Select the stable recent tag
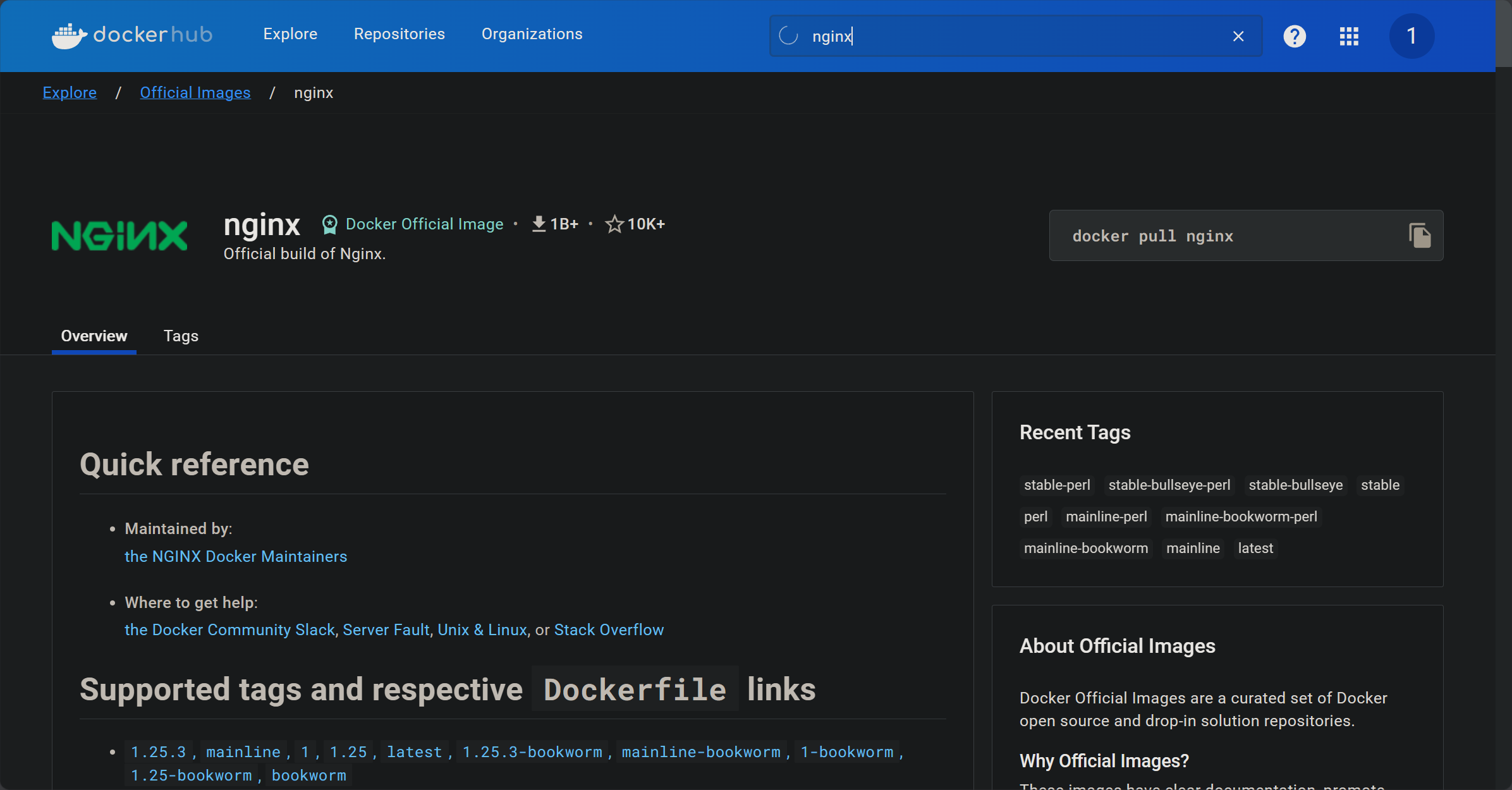1512x790 pixels. point(1380,485)
